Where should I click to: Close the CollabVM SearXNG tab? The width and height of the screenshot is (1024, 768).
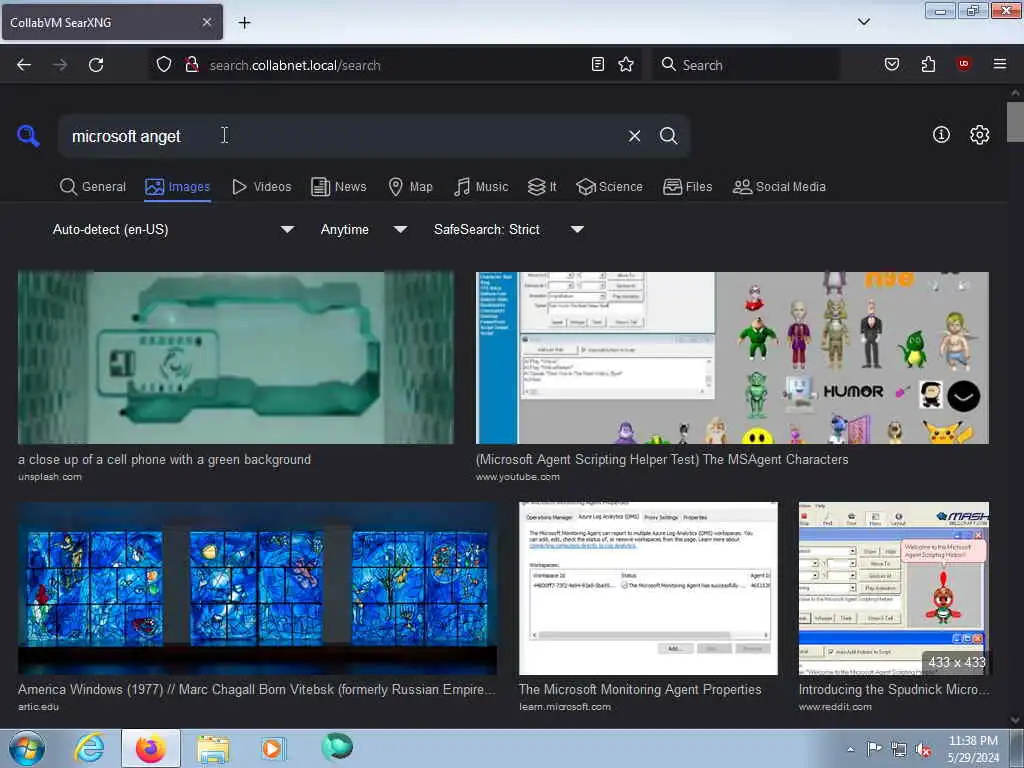coord(206,22)
